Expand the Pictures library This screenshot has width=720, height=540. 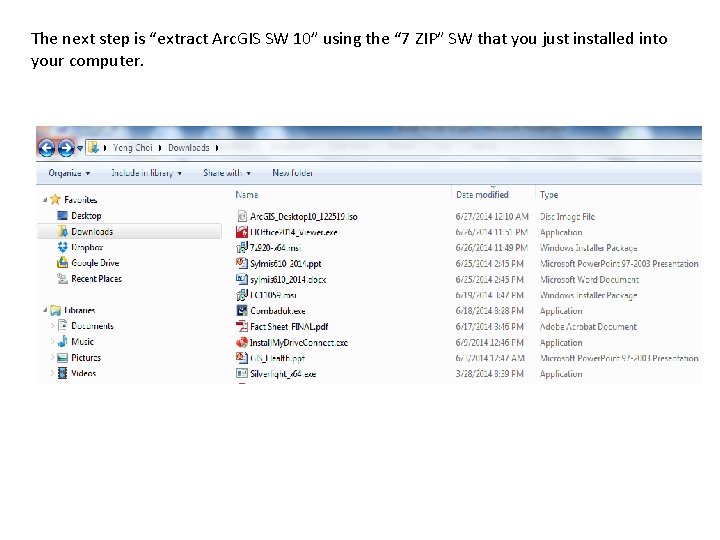(52, 358)
